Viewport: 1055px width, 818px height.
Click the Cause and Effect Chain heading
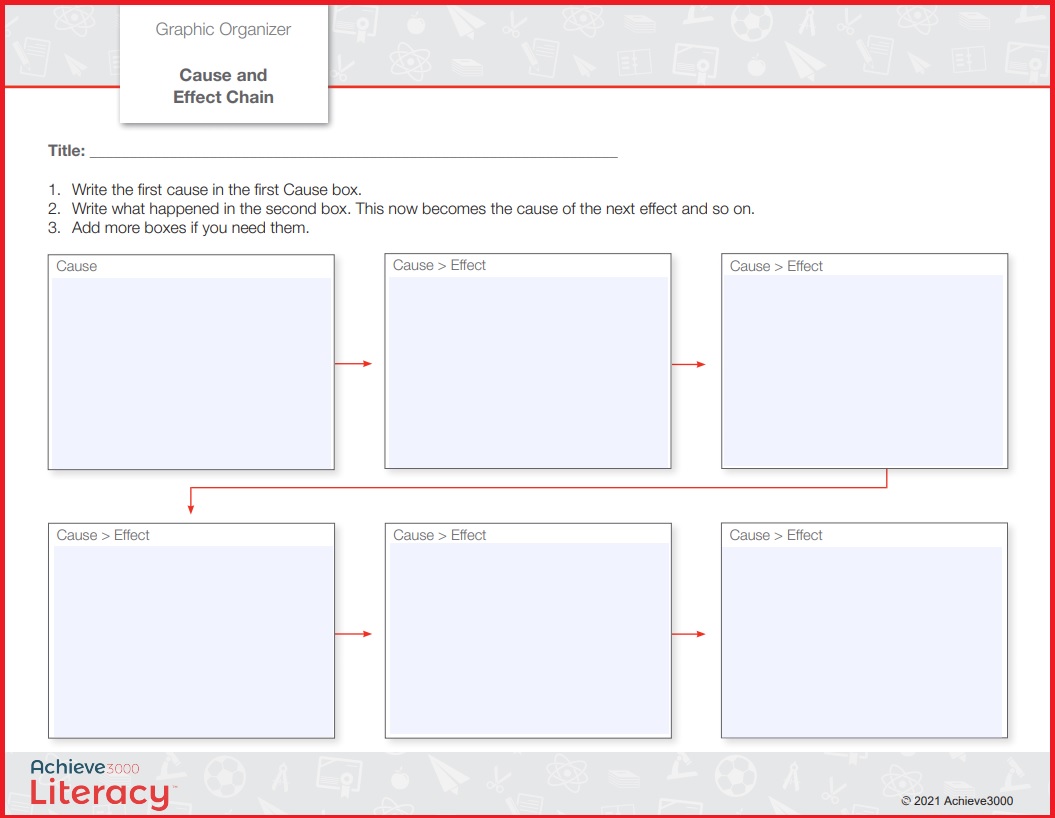tap(223, 86)
